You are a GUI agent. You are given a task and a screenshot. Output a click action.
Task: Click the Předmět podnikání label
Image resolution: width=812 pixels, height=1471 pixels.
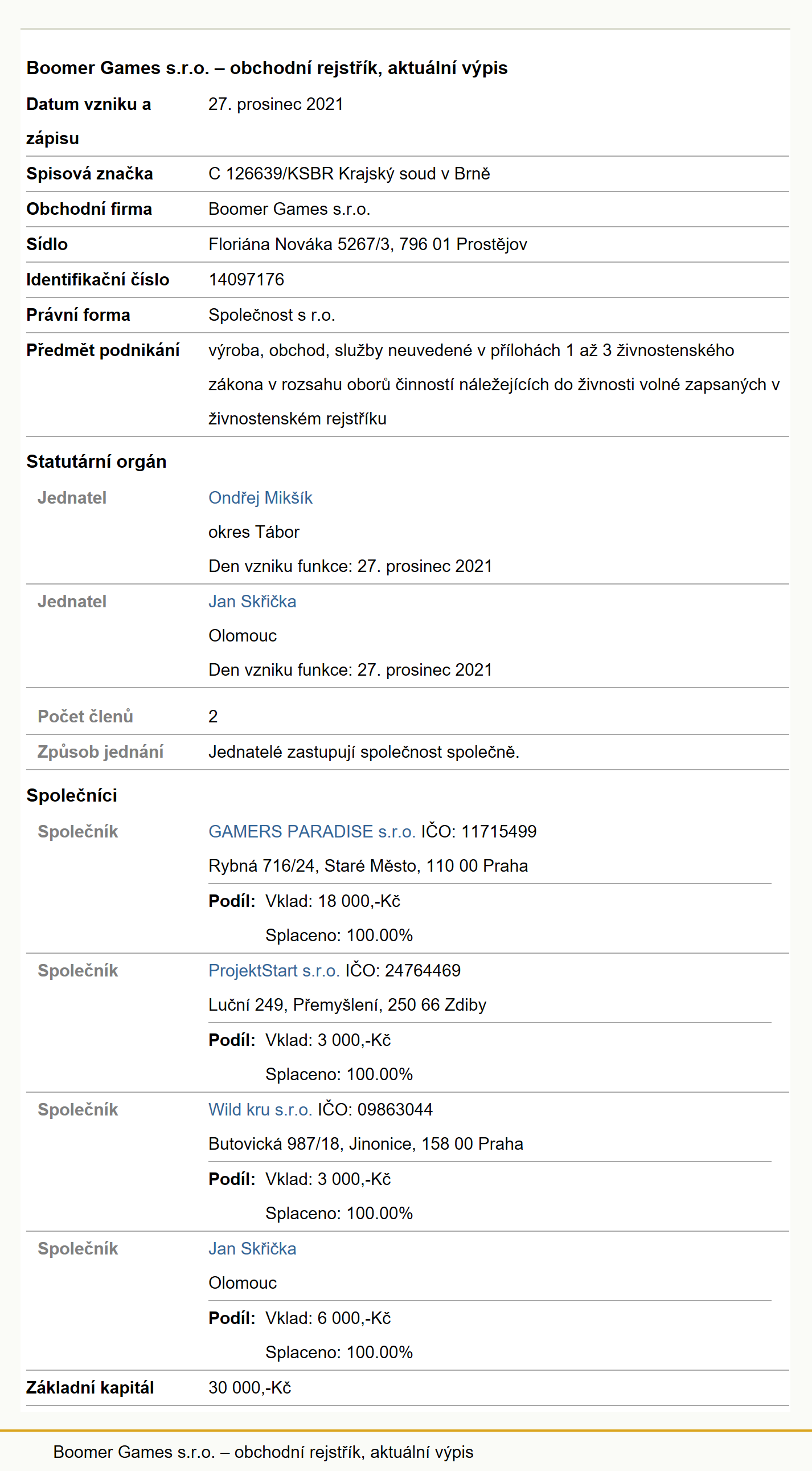102,350
